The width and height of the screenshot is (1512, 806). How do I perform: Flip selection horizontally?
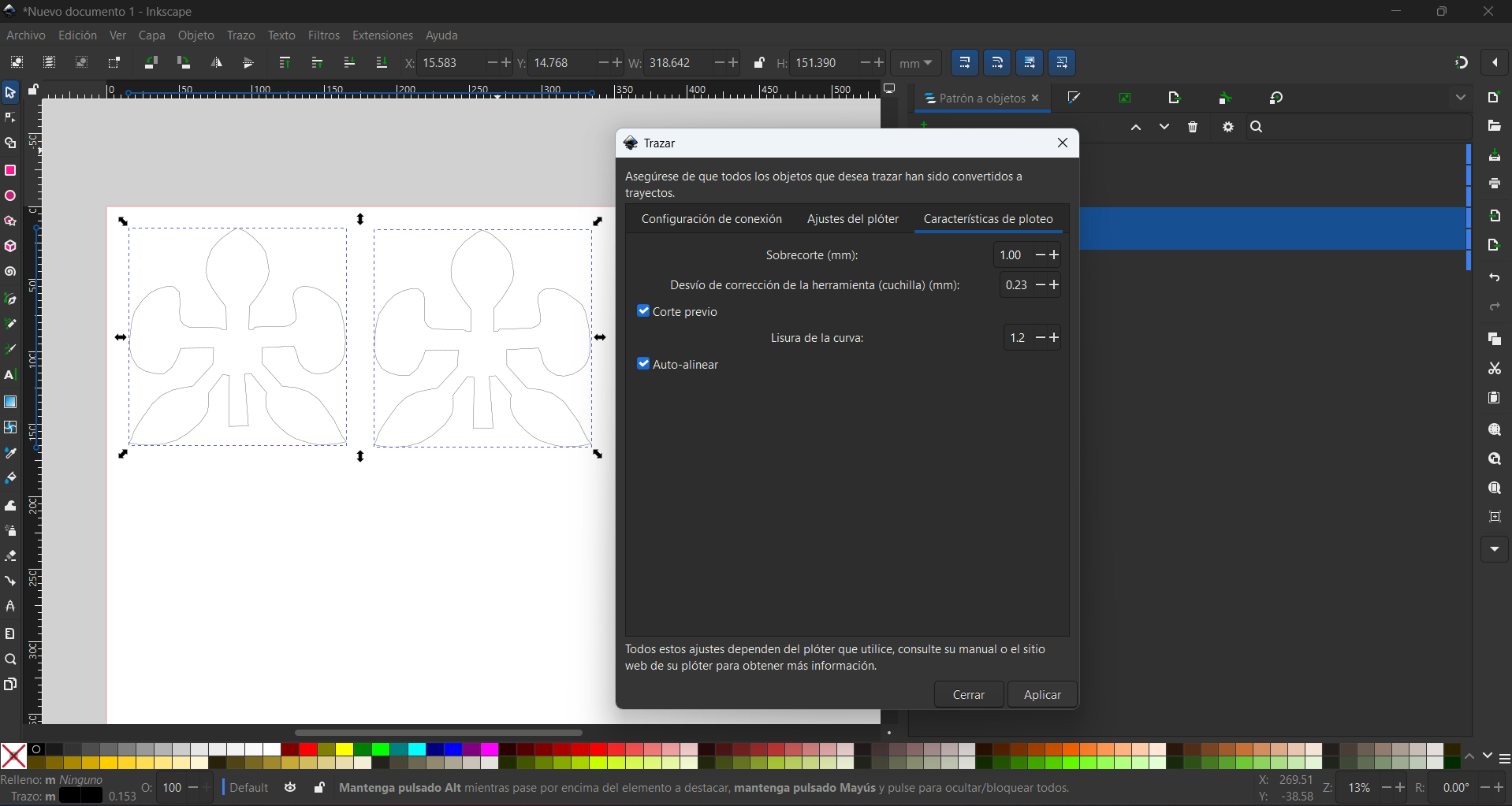[x=216, y=63]
